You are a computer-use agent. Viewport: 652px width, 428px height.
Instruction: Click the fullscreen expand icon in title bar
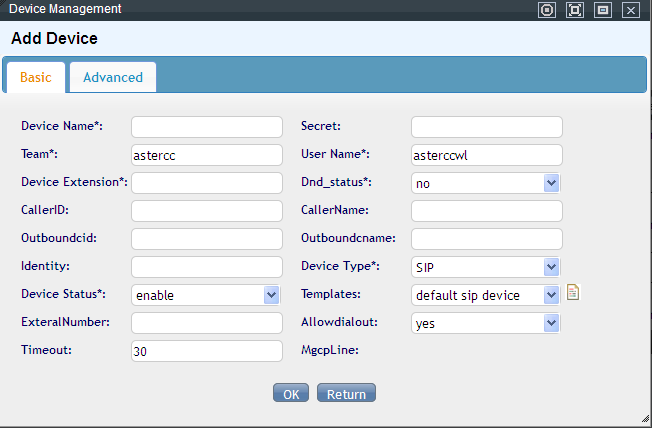(574, 10)
